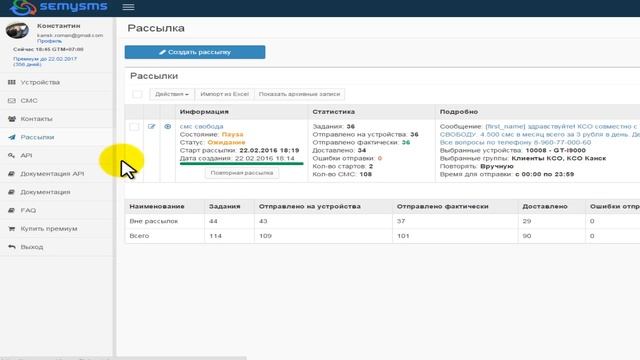This screenshot has height=360, width=640.
Task: Click the Рассылки paper-plane icon
Action: coord(12,137)
